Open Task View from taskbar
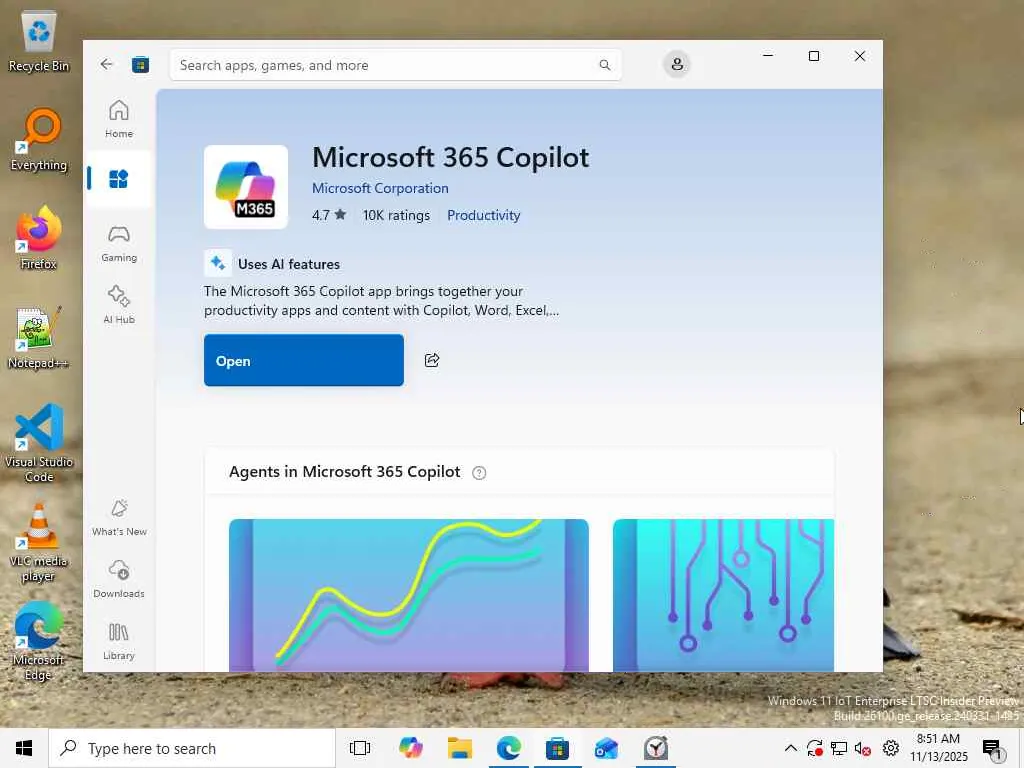This screenshot has height=768, width=1024. (x=360, y=748)
